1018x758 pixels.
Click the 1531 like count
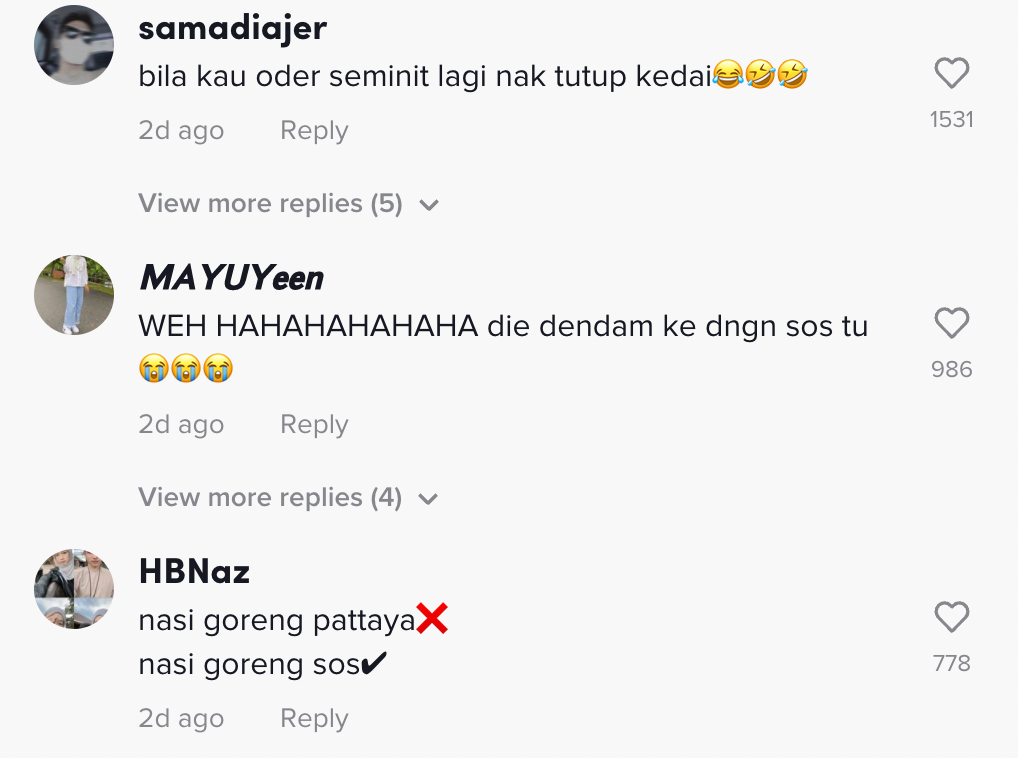tap(951, 119)
